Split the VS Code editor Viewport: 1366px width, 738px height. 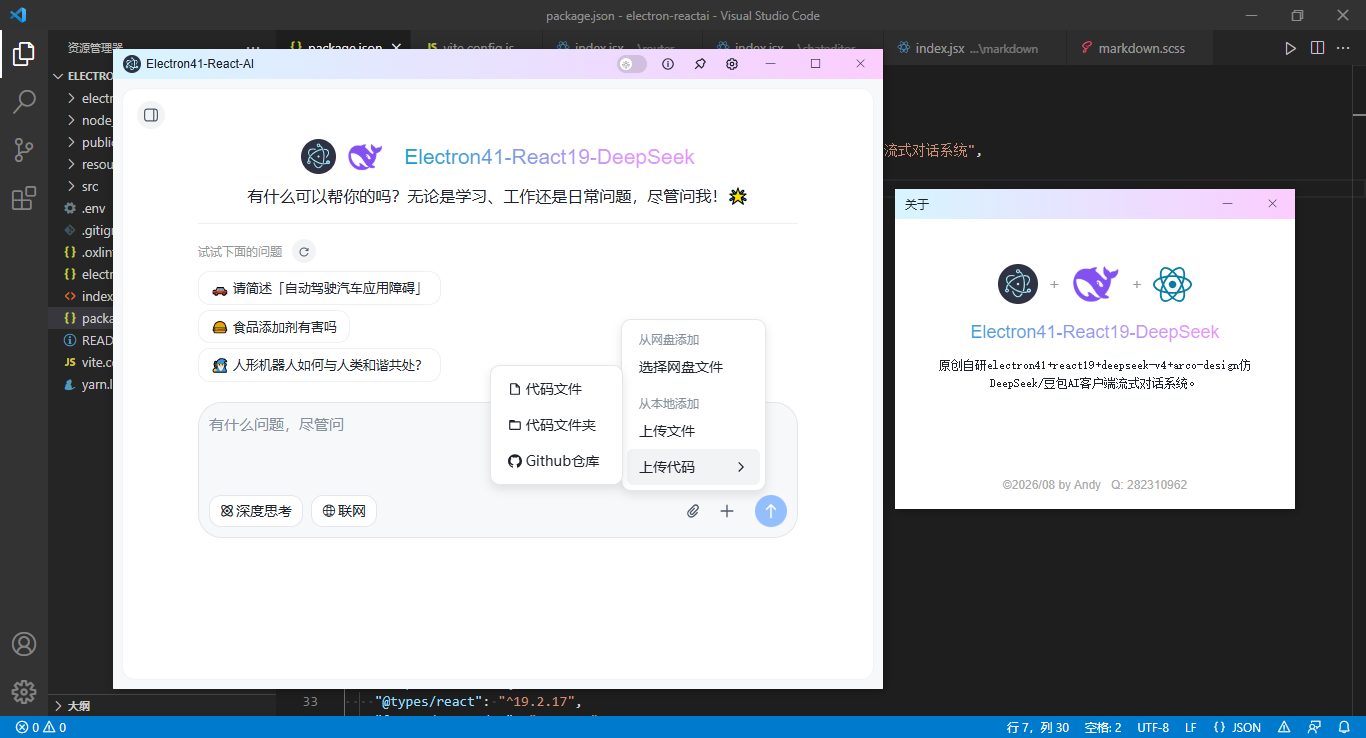pos(1317,48)
